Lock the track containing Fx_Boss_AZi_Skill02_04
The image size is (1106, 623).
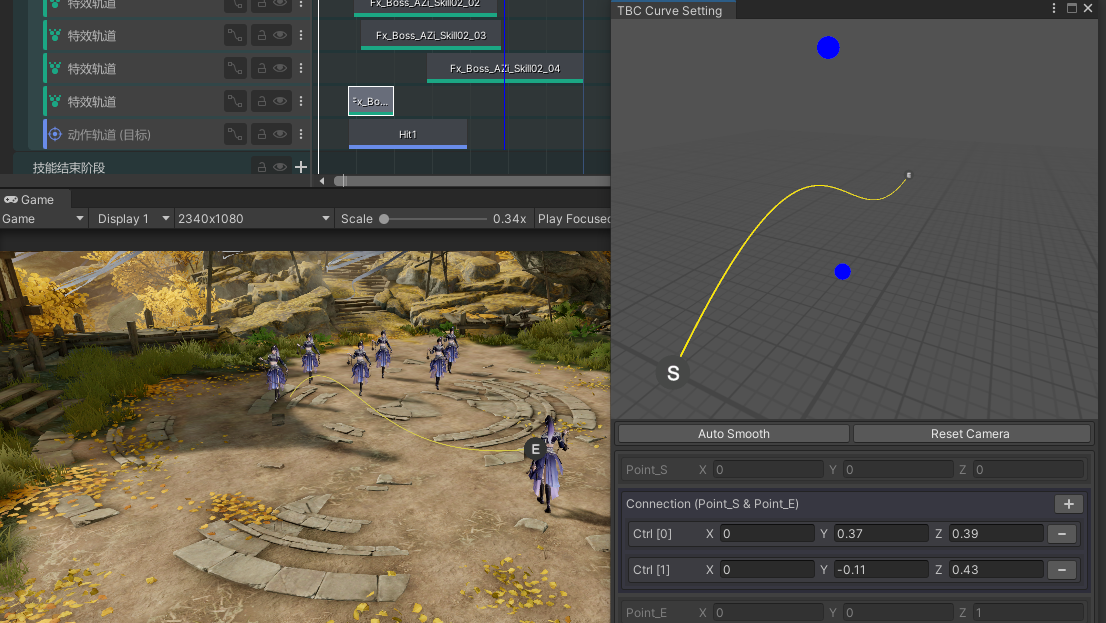[262, 68]
